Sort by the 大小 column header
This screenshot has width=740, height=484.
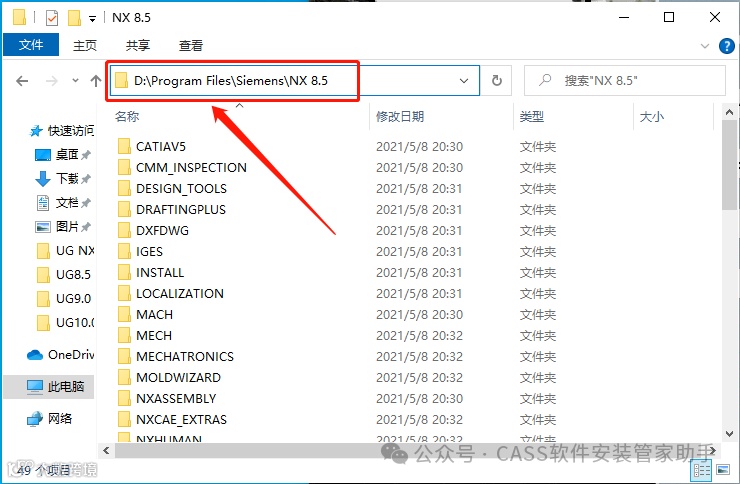(652, 116)
